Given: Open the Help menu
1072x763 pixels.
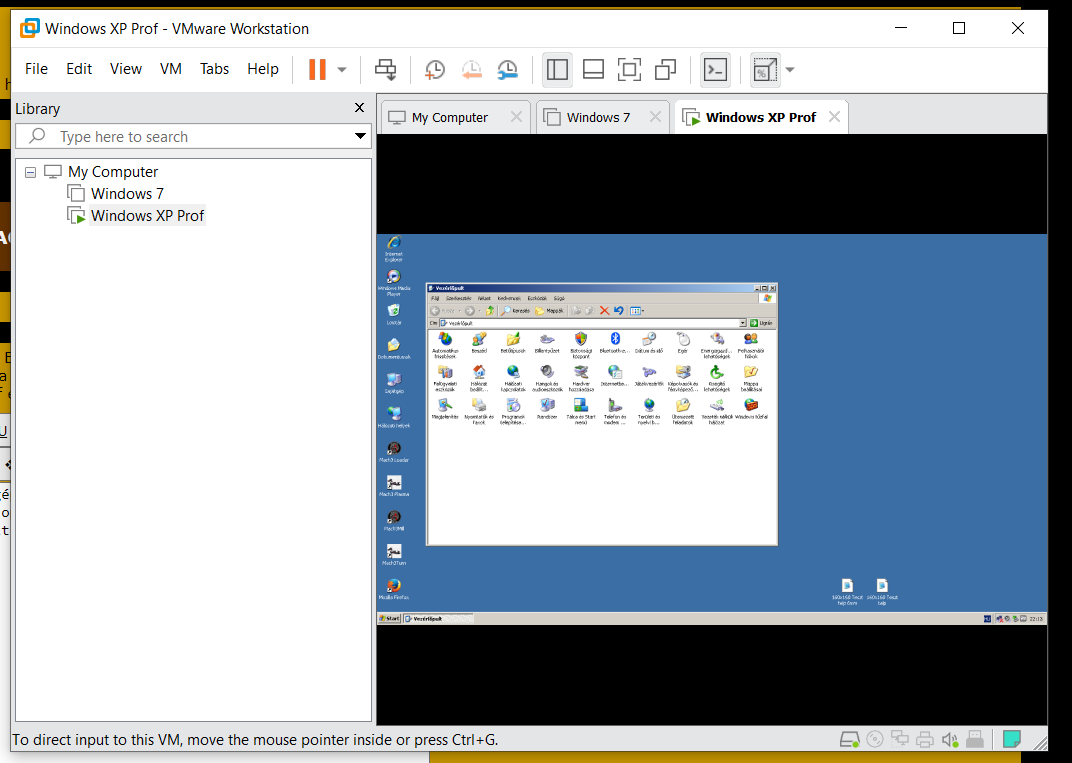Looking at the screenshot, I should [263, 69].
